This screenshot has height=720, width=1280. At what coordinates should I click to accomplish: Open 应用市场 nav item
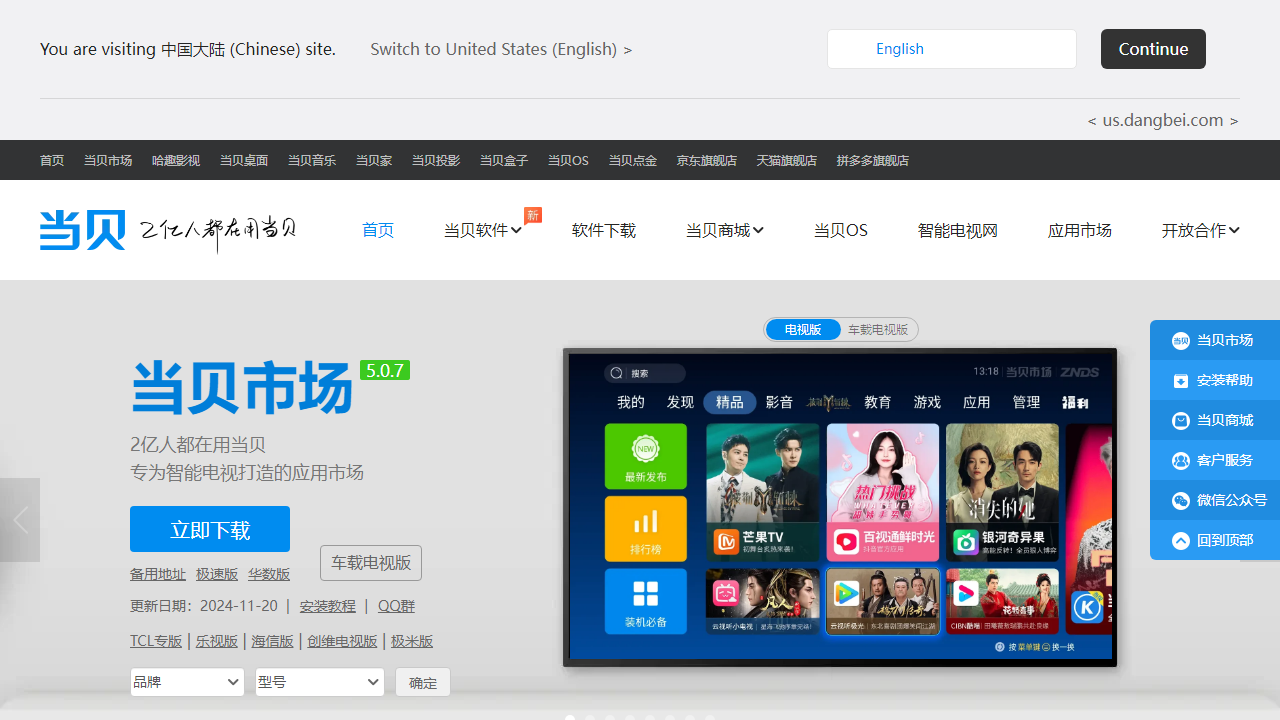[x=1080, y=230]
